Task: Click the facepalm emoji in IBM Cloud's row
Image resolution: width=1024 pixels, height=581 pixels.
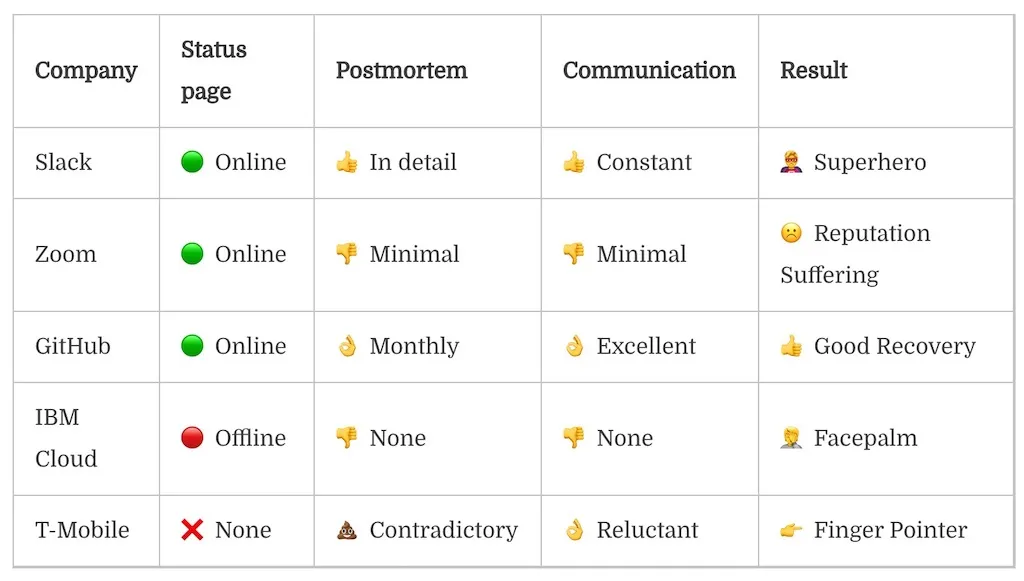Action: [x=791, y=438]
